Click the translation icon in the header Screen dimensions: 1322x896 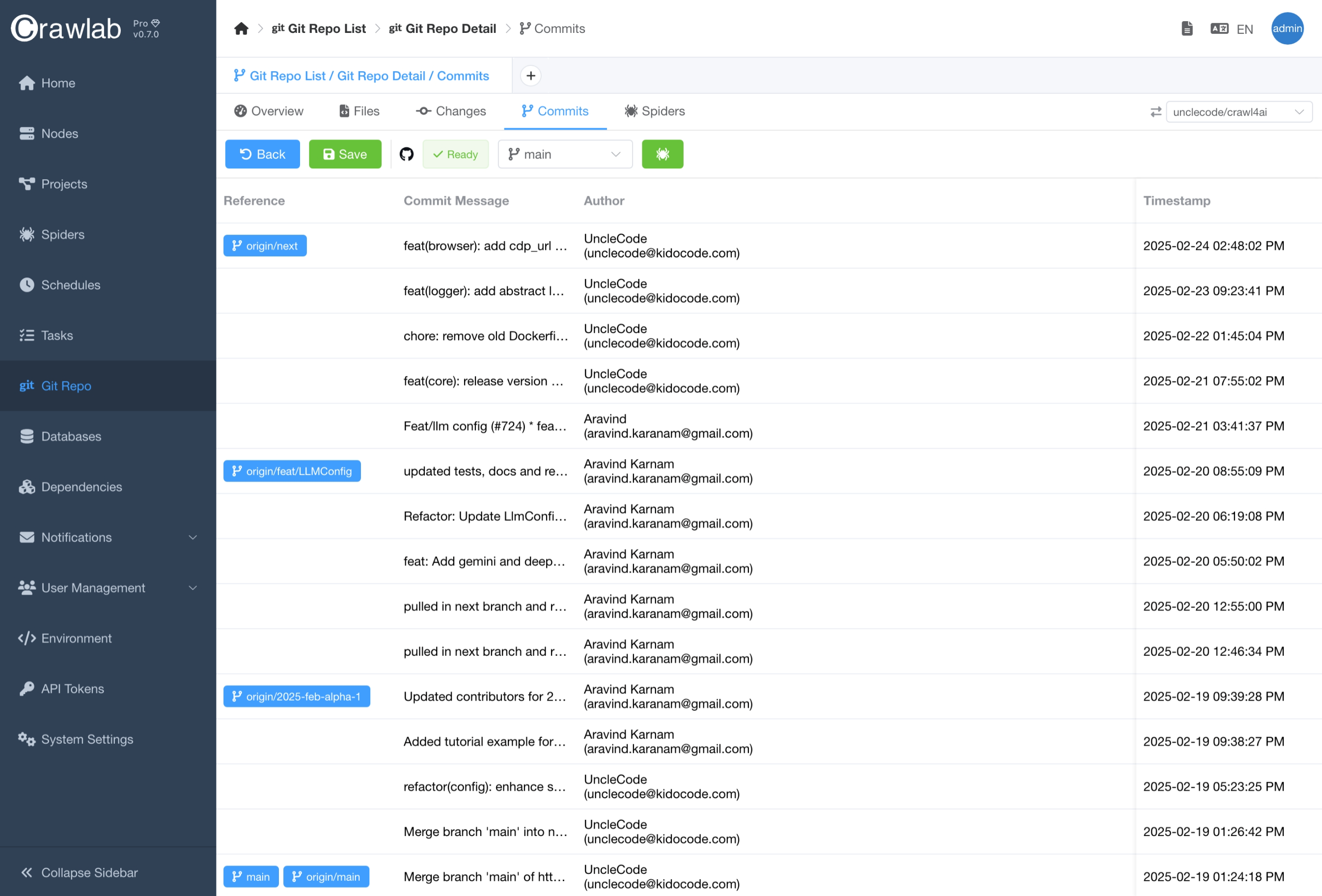(1219, 28)
